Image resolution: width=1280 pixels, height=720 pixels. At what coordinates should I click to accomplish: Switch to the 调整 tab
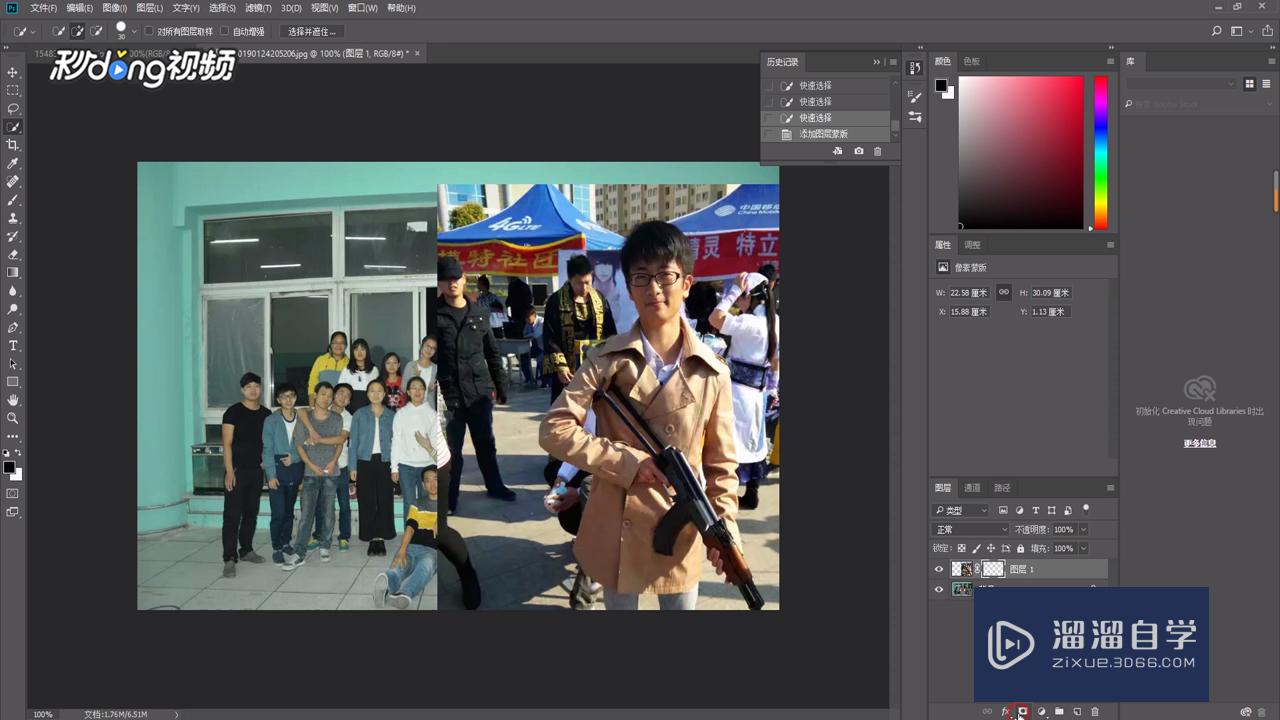point(972,245)
